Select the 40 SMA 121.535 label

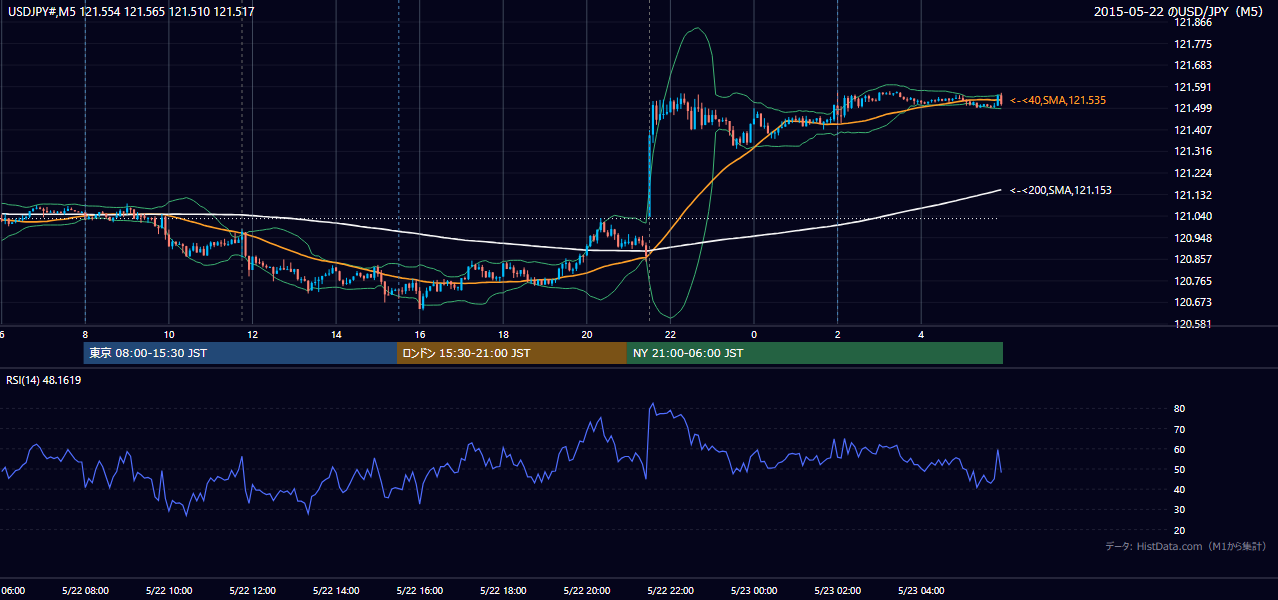(x=1058, y=100)
